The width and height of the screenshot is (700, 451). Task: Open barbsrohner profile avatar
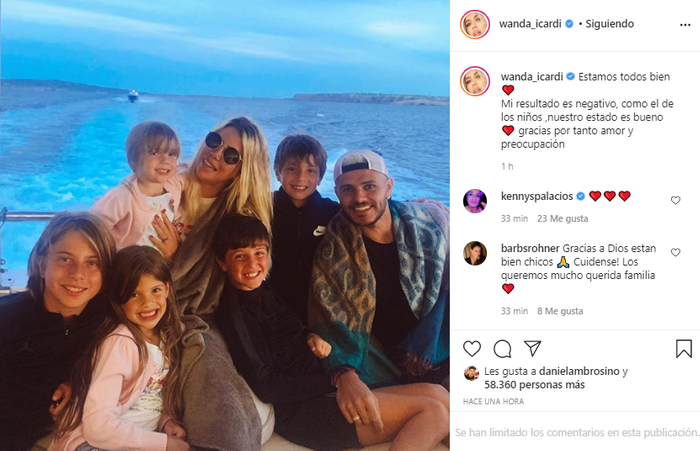pos(475,253)
